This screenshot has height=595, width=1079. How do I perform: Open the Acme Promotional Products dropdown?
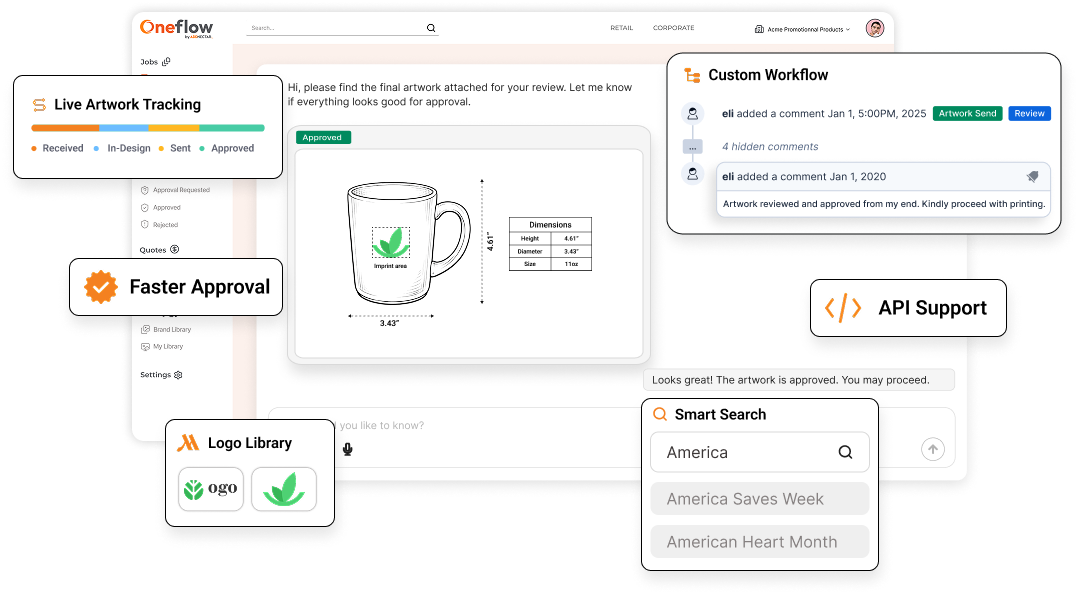[x=806, y=30]
